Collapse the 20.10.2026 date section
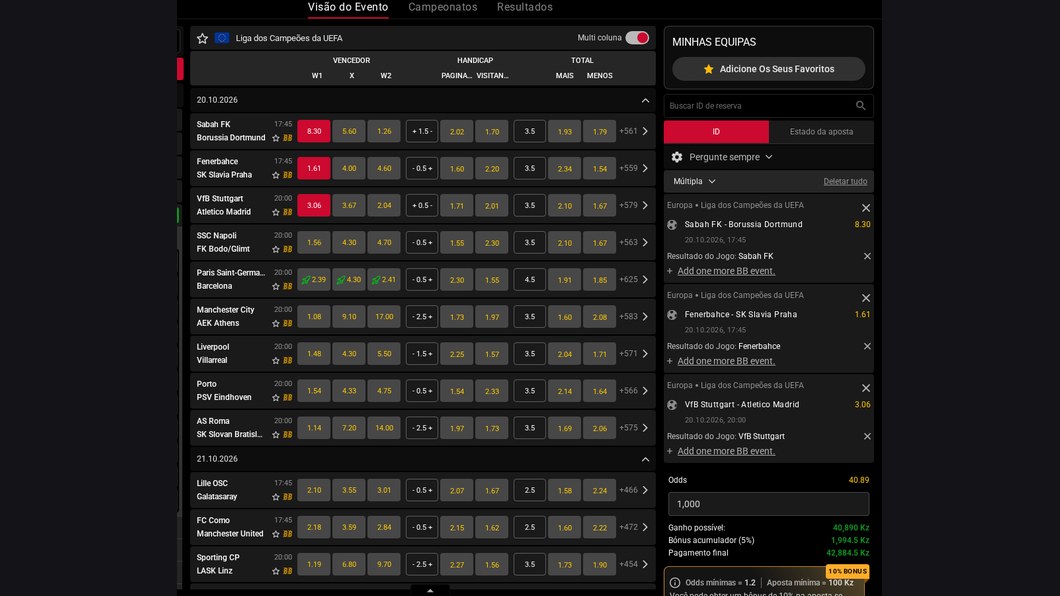1060x596 pixels. [x=645, y=100]
